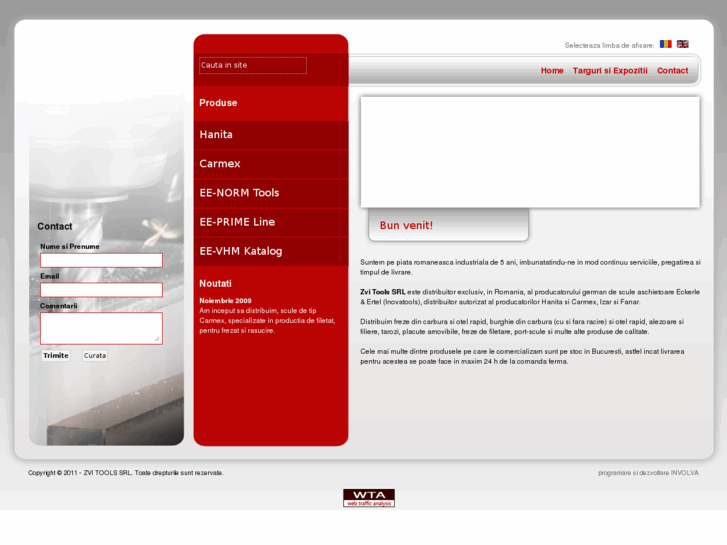This screenshot has width=727, height=545.
Task: Focus the Nume si Prenume field
Action: (101, 260)
